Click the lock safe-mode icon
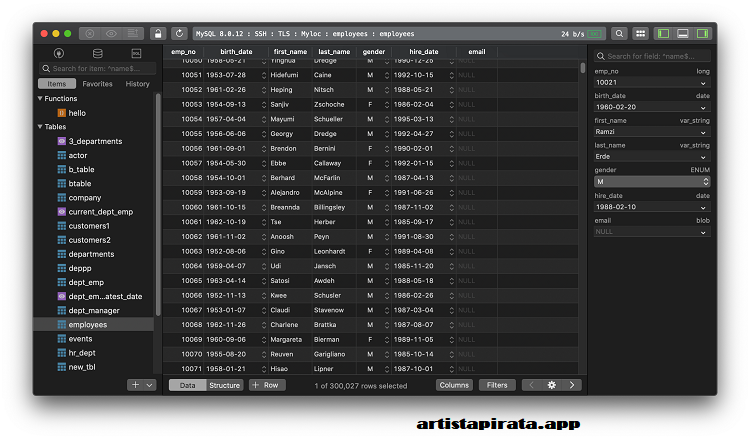This screenshot has width=750, height=439. tap(158, 33)
